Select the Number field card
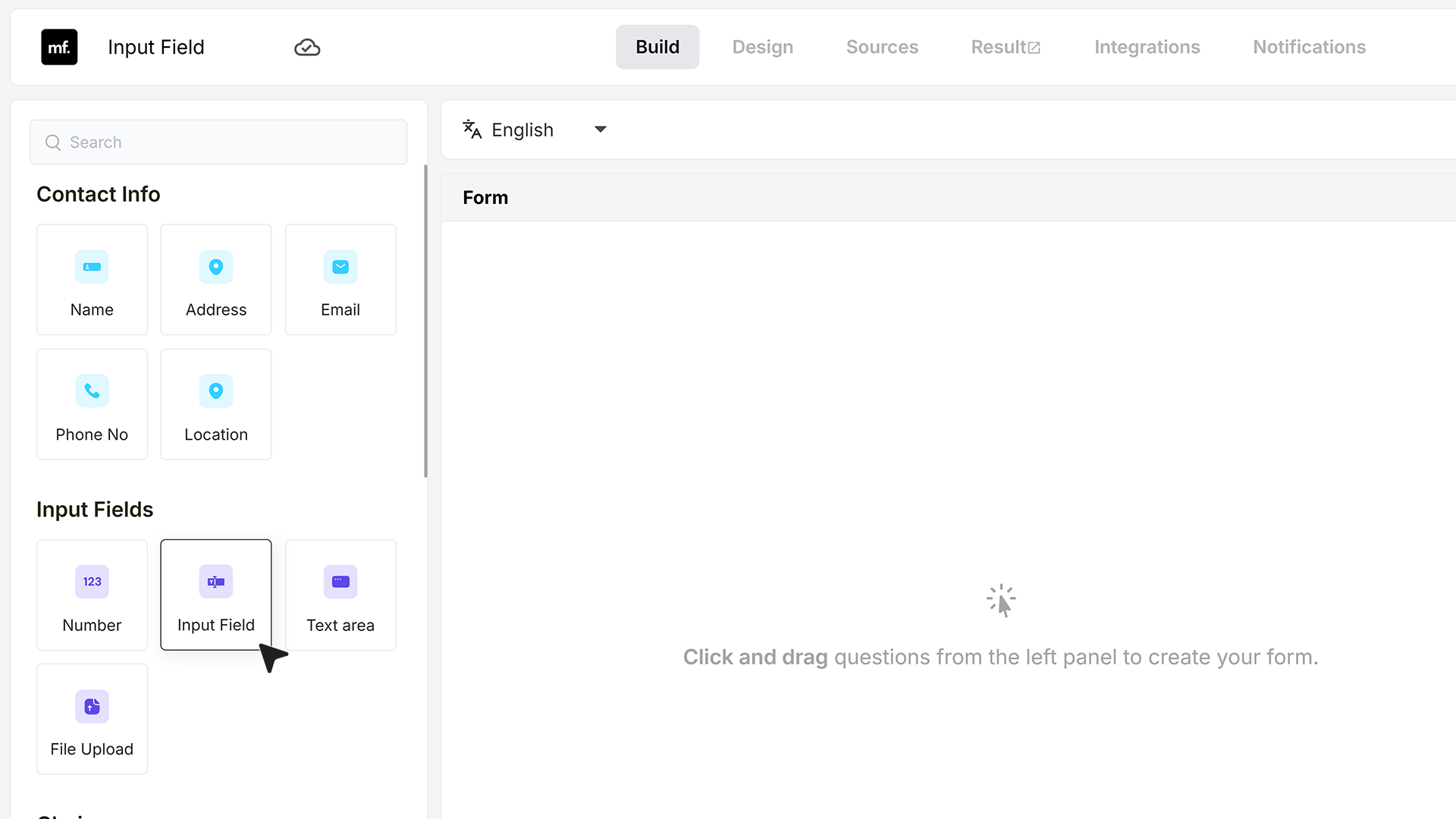The height and width of the screenshot is (819, 1456). (92, 595)
